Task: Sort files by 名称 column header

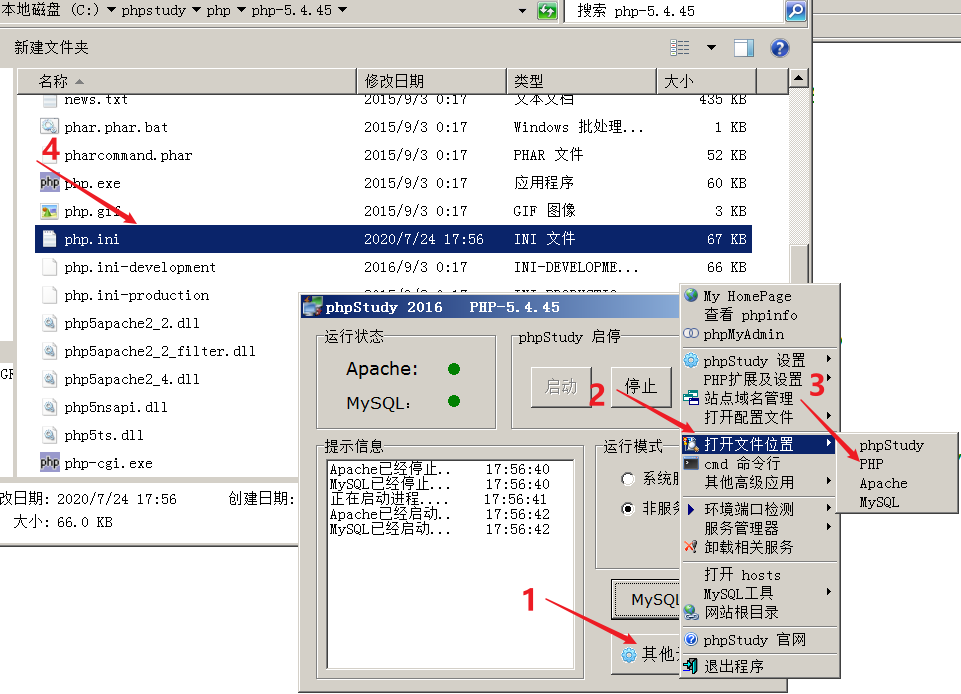Action: pyautogui.click(x=187, y=81)
